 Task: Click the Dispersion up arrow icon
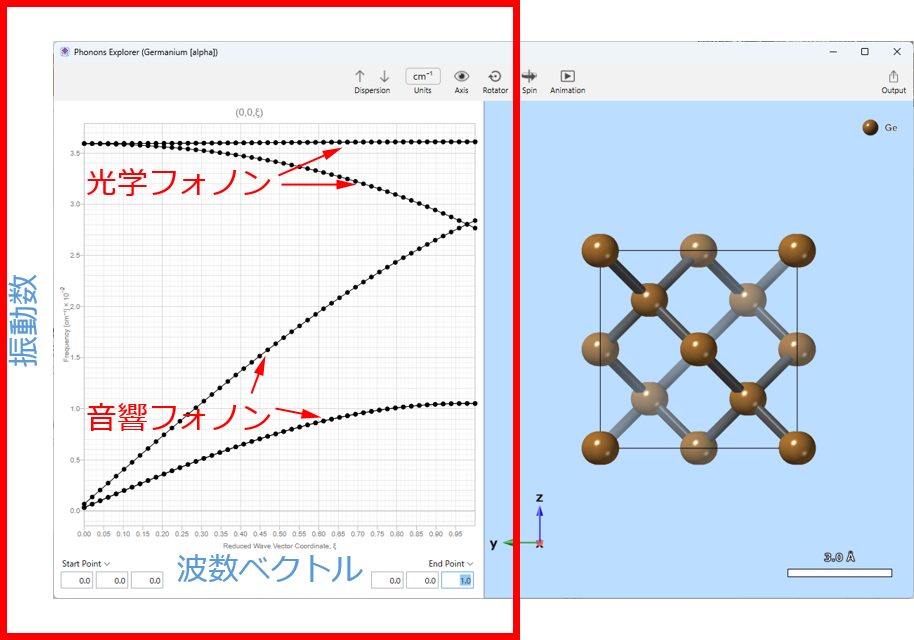[360, 76]
